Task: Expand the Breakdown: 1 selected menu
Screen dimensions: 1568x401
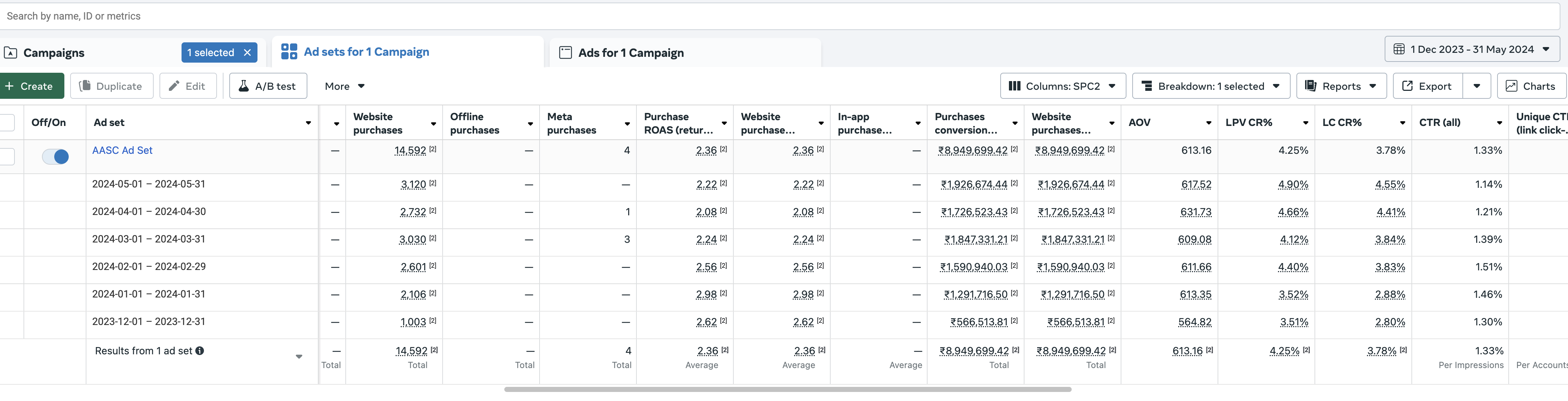Action: (1210, 86)
